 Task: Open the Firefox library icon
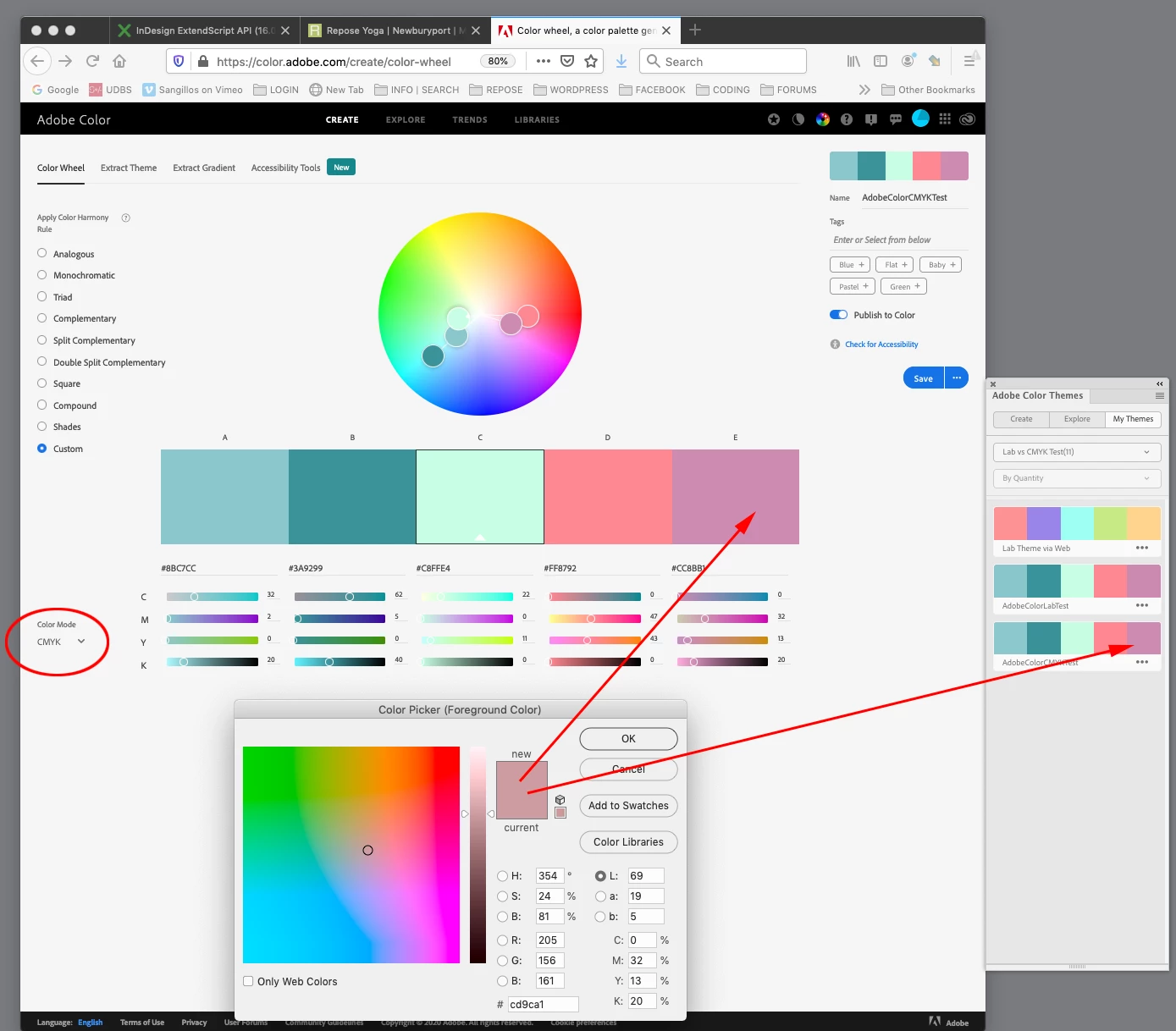(853, 61)
